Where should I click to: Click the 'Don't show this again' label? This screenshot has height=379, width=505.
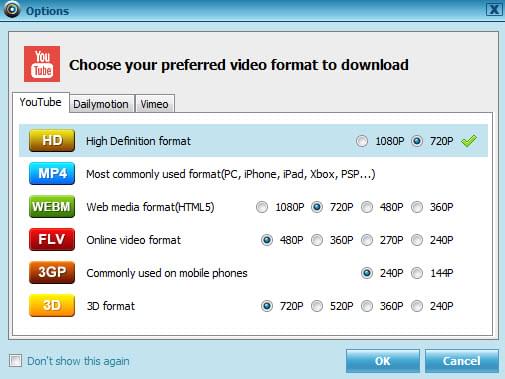pos(78,361)
